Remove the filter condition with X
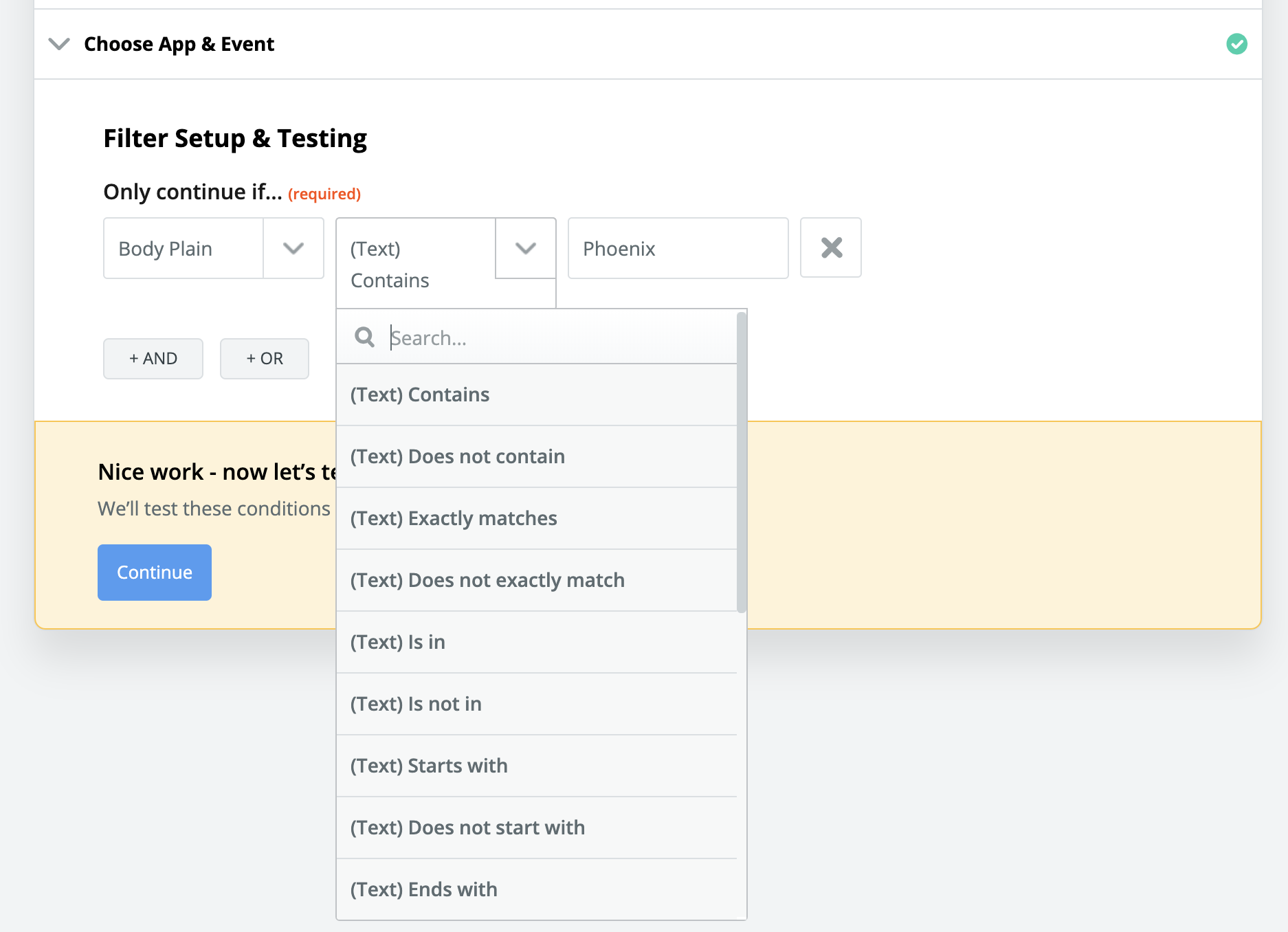Viewport: 1288px width, 932px height. coord(831,248)
